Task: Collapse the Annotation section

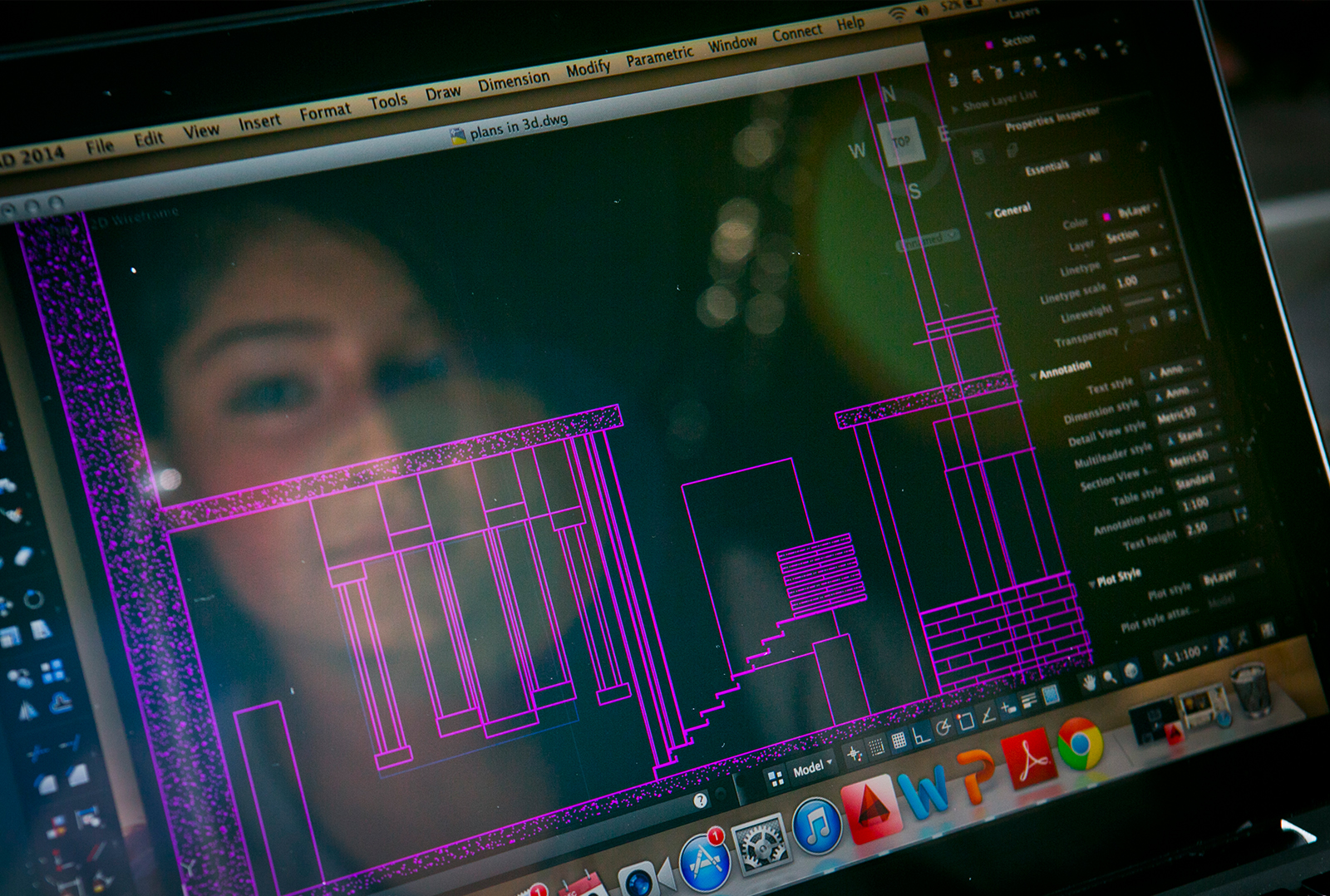Action: (1034, 376)
